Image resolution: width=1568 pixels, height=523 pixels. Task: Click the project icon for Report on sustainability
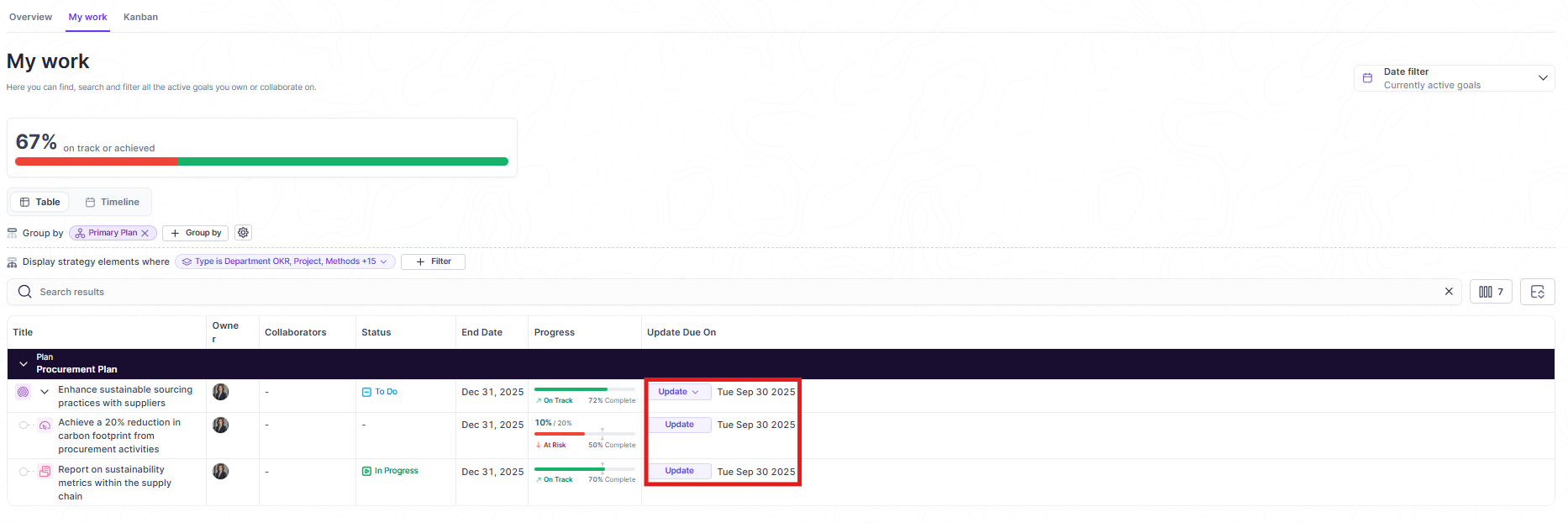tap(45, 472)
